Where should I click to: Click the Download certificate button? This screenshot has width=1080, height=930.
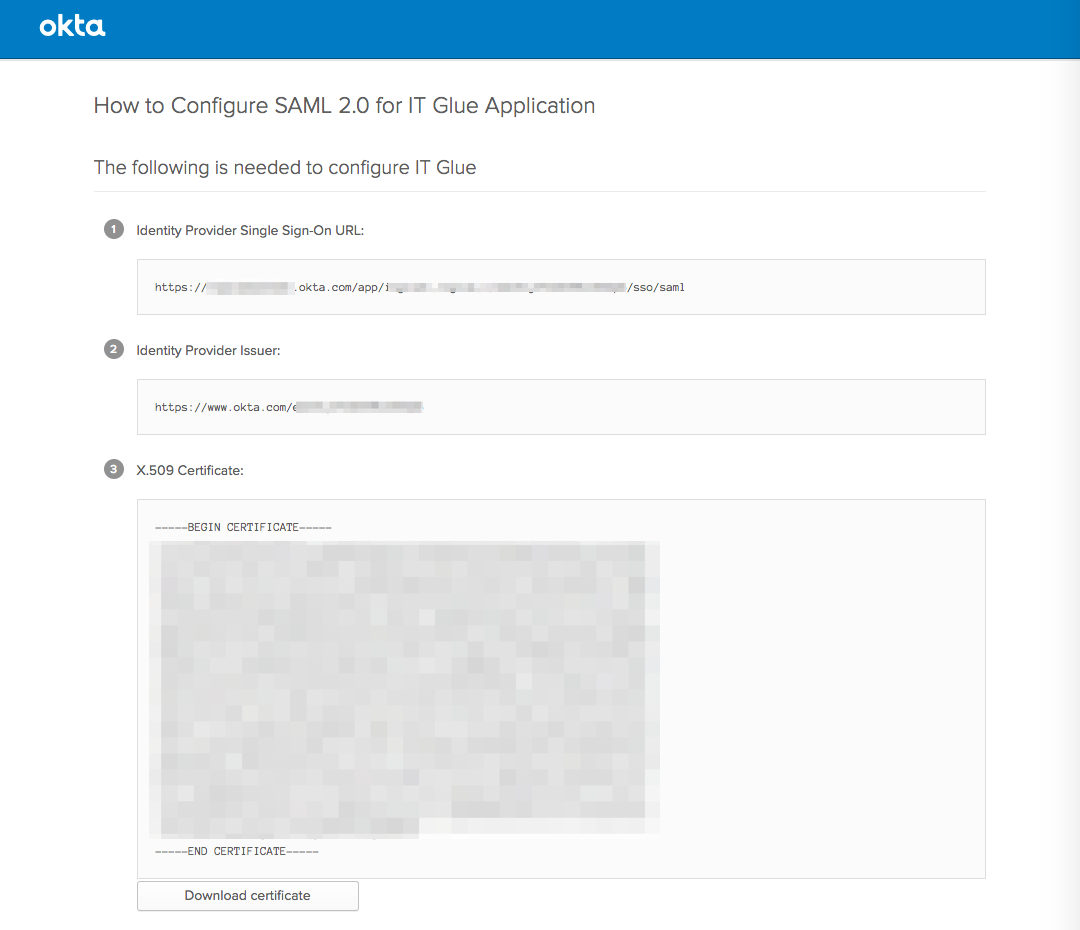click(247, 895)
